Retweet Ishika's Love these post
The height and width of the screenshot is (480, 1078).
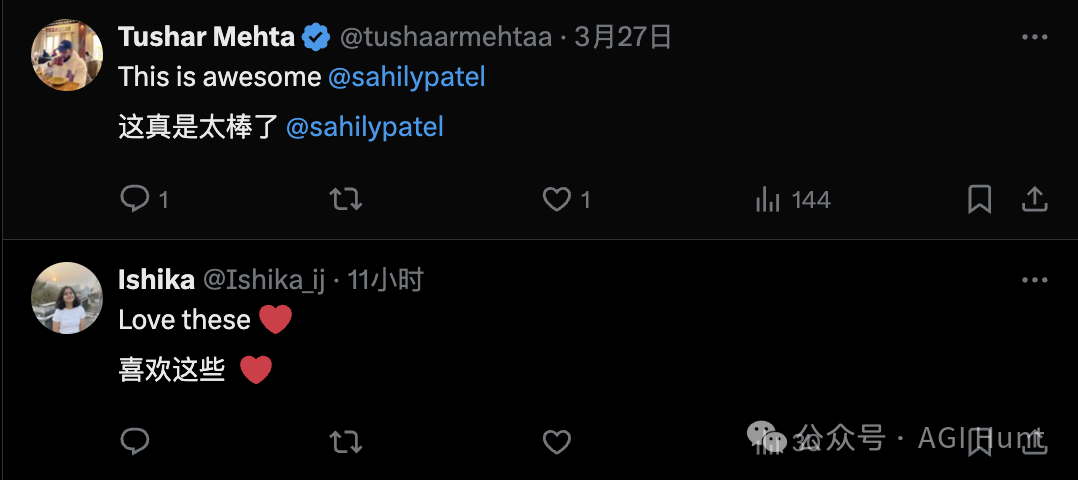[x=346, y=441]
